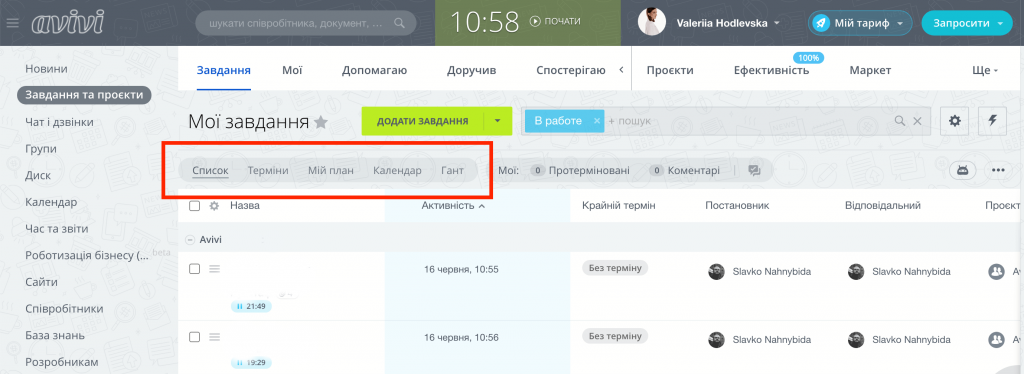Open the Проєкти tab
This screenshot has height=374, width=1024.
click(x=670, y=70)
